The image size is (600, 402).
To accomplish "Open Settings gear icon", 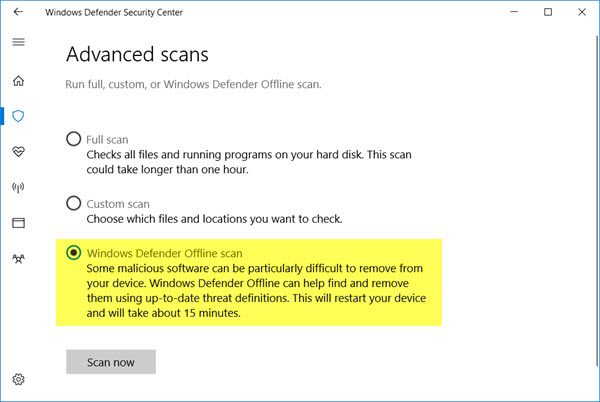I will [x=18, y=380].
